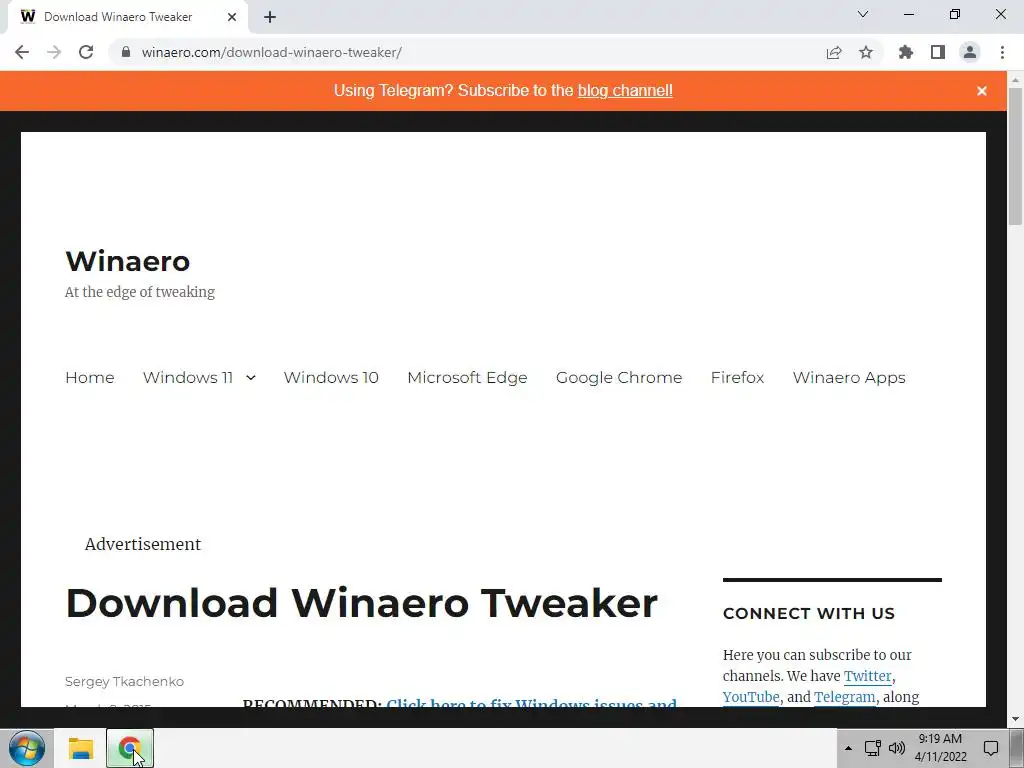
Task: Open the Telegram link in sidebar
Action: point(844,697)
